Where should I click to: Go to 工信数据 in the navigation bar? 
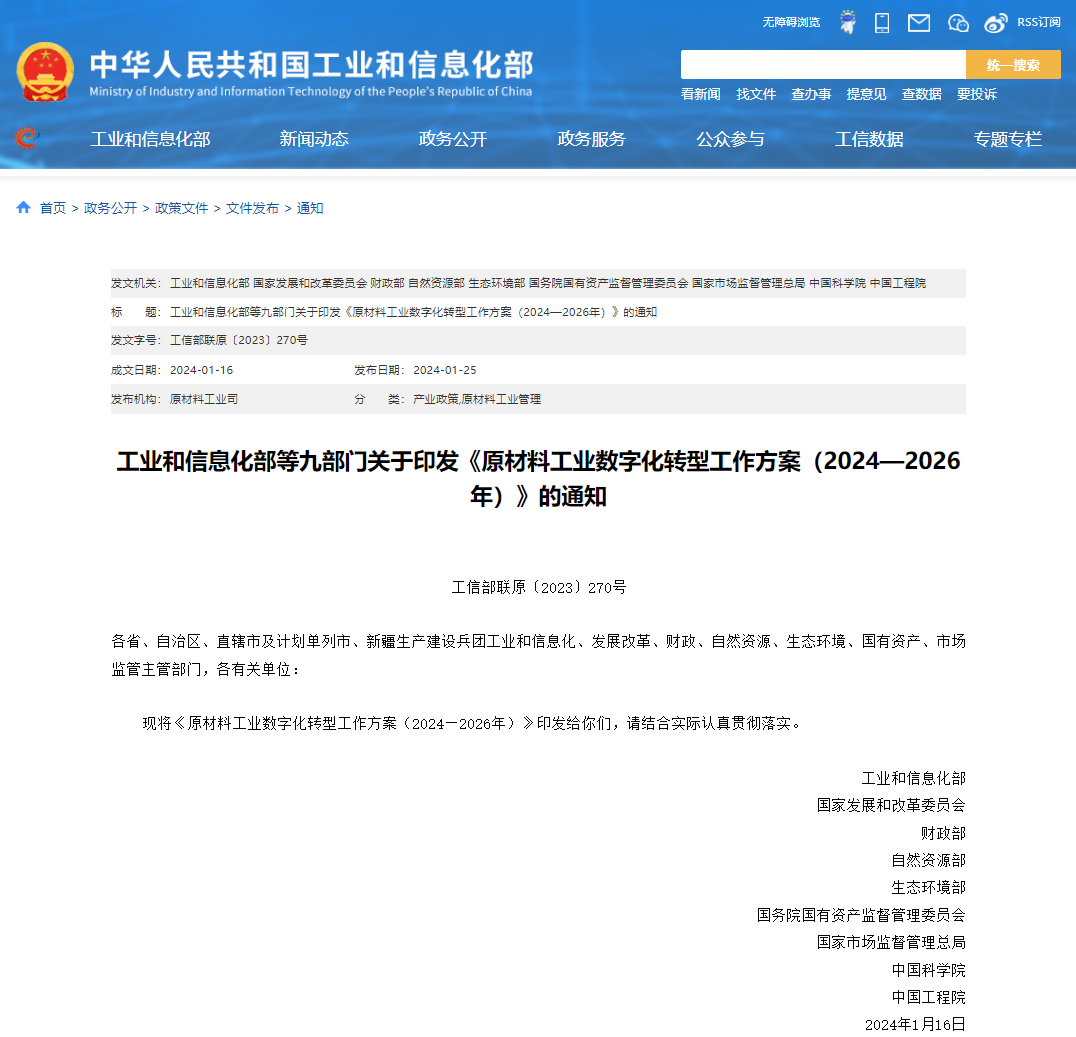pos(869,139)
